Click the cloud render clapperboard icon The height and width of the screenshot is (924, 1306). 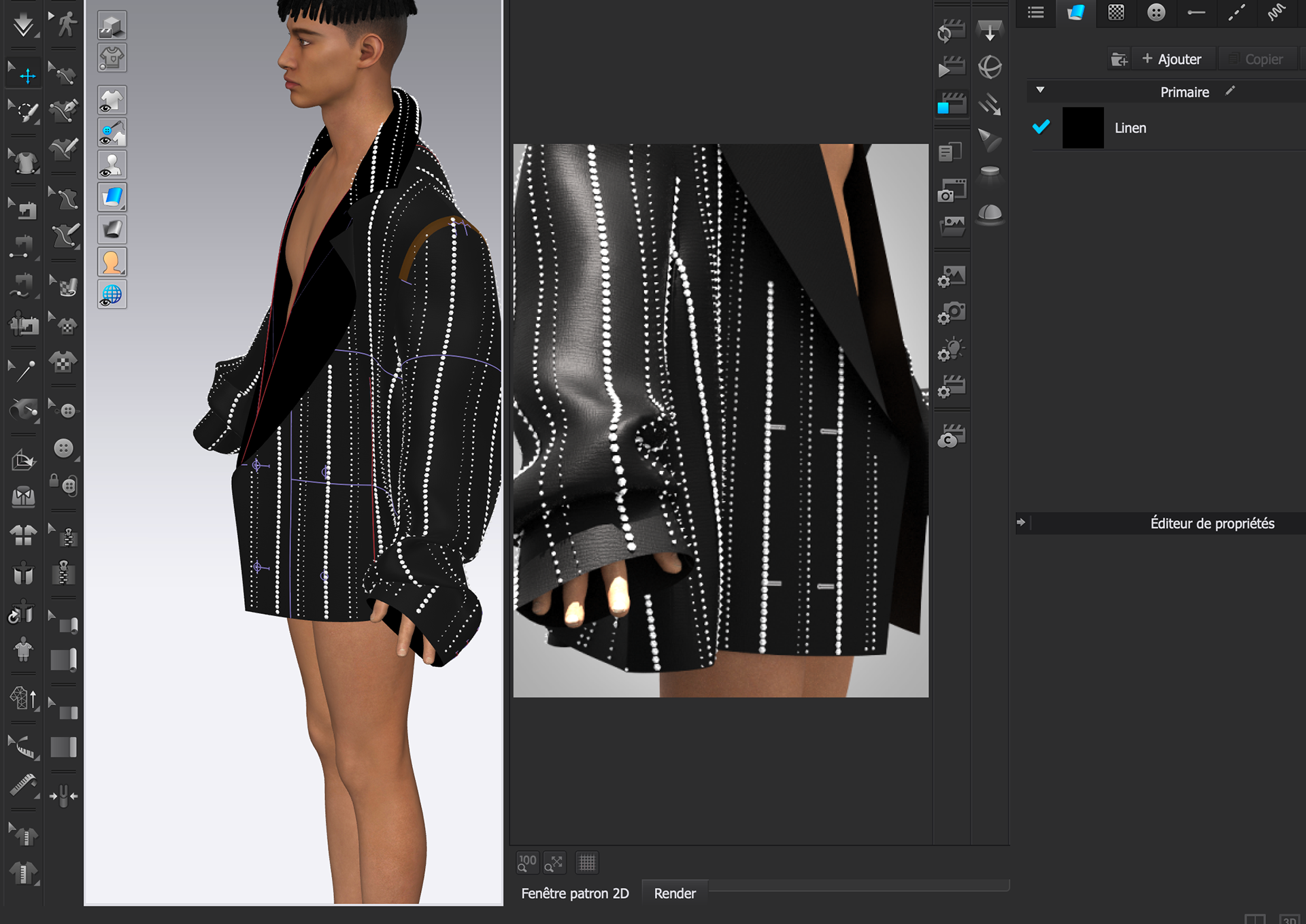(952, 437)
